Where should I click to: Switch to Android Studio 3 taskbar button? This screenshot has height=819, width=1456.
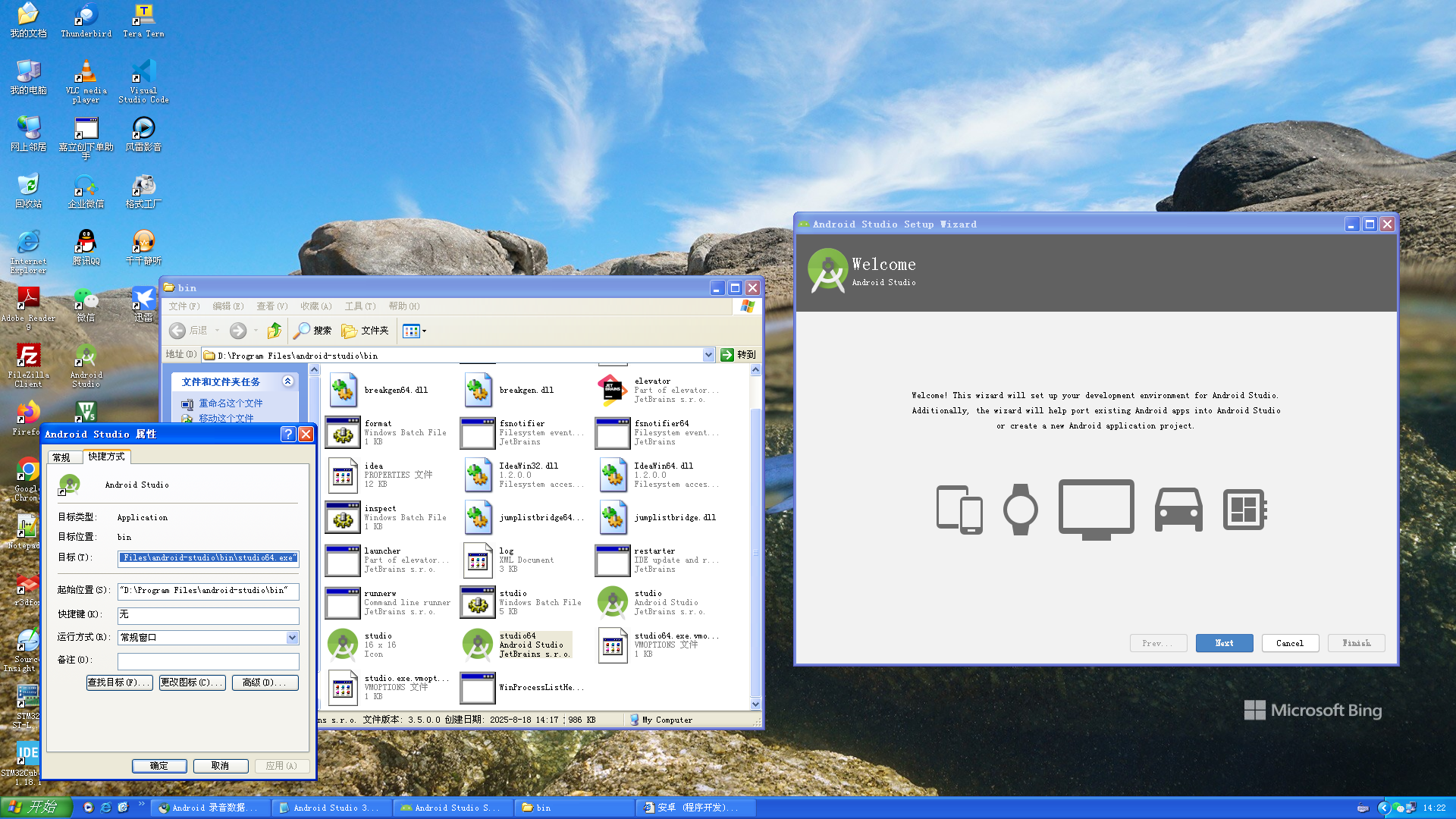point(331,808)
